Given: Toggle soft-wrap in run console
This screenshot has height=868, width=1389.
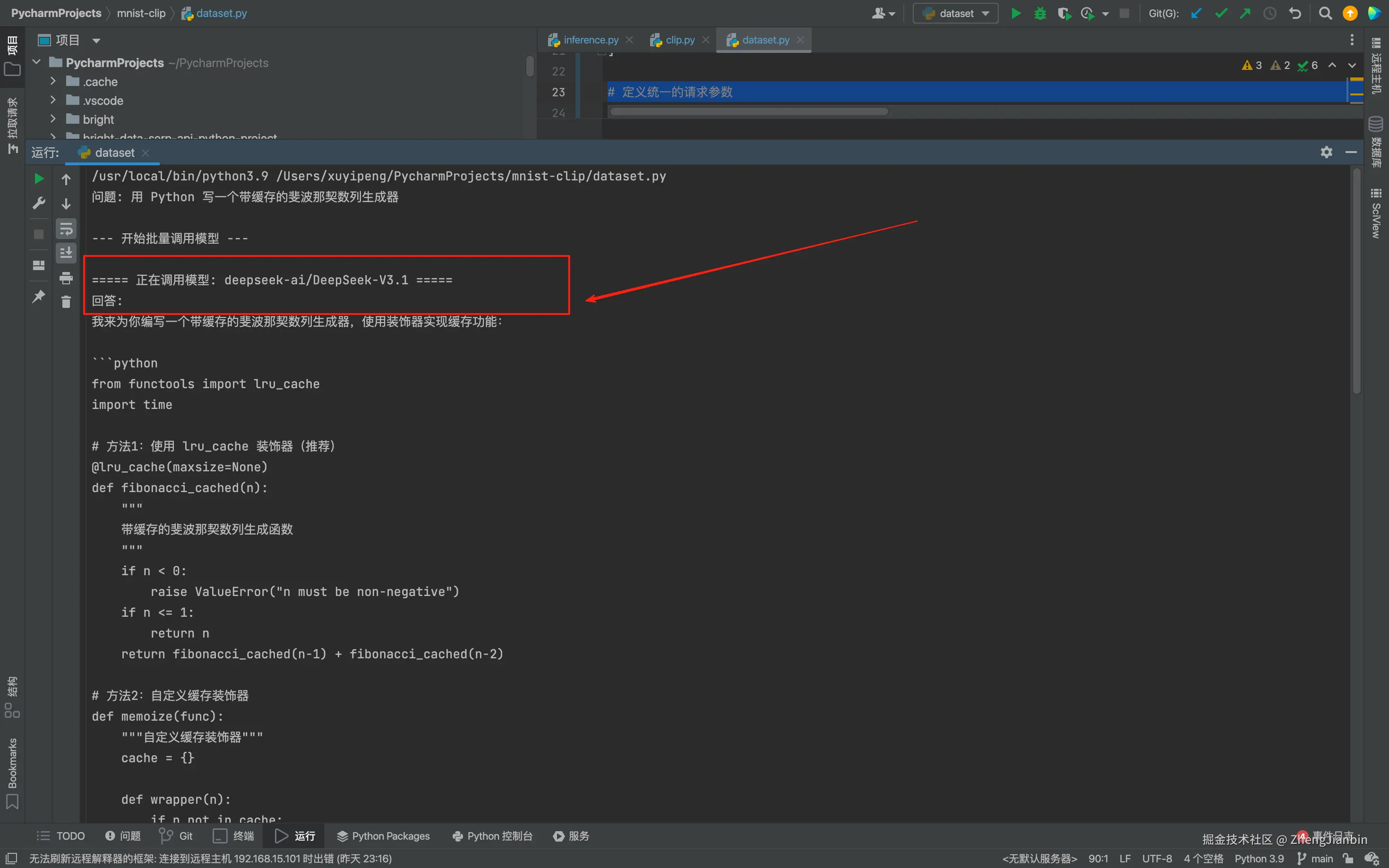Looking at the screenshot, I should click(66, 229).
